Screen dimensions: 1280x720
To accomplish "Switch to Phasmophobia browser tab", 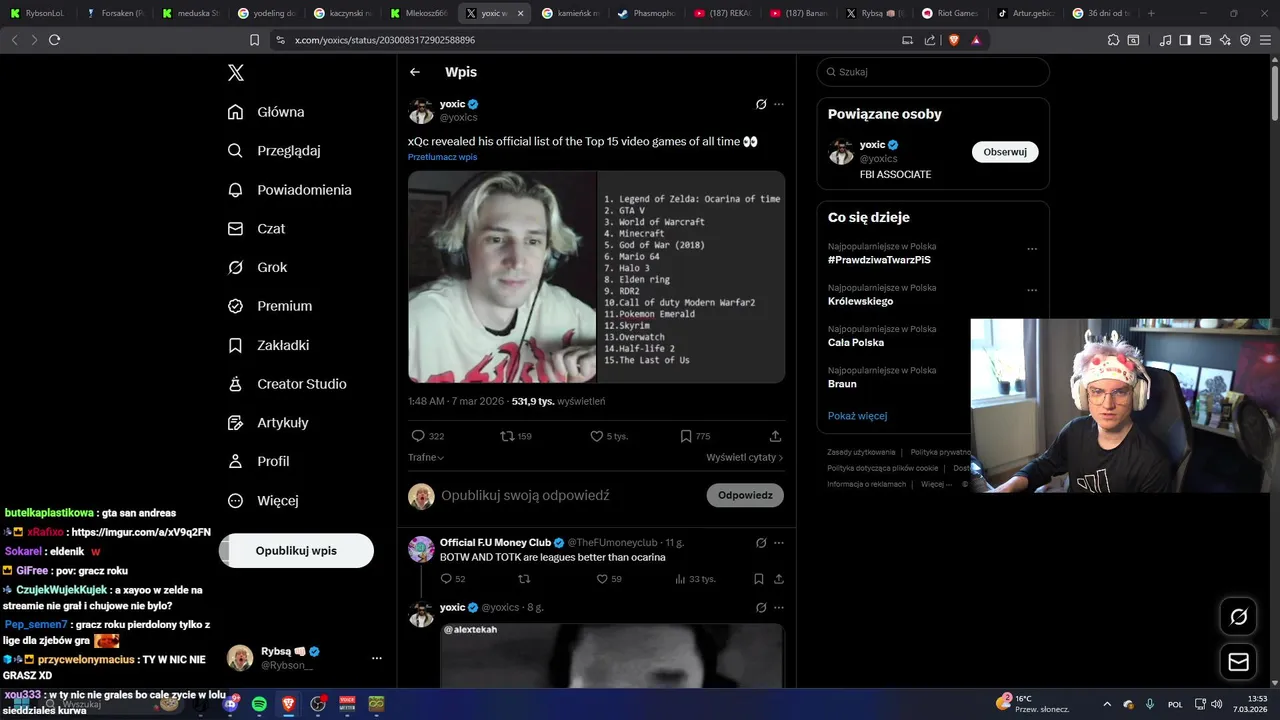I will coord(646,13).
